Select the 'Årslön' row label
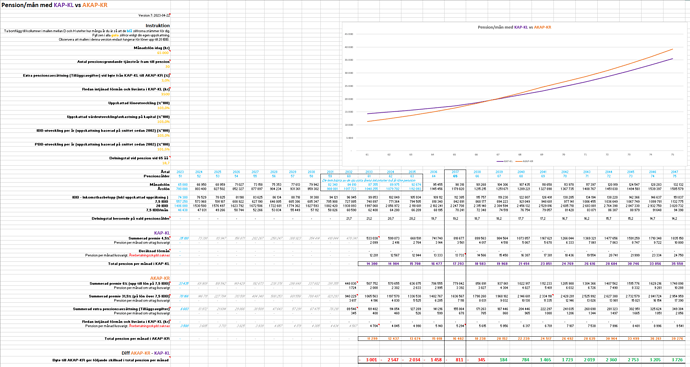The height and width of the screenshot is (367, 690). click(165, 188)
